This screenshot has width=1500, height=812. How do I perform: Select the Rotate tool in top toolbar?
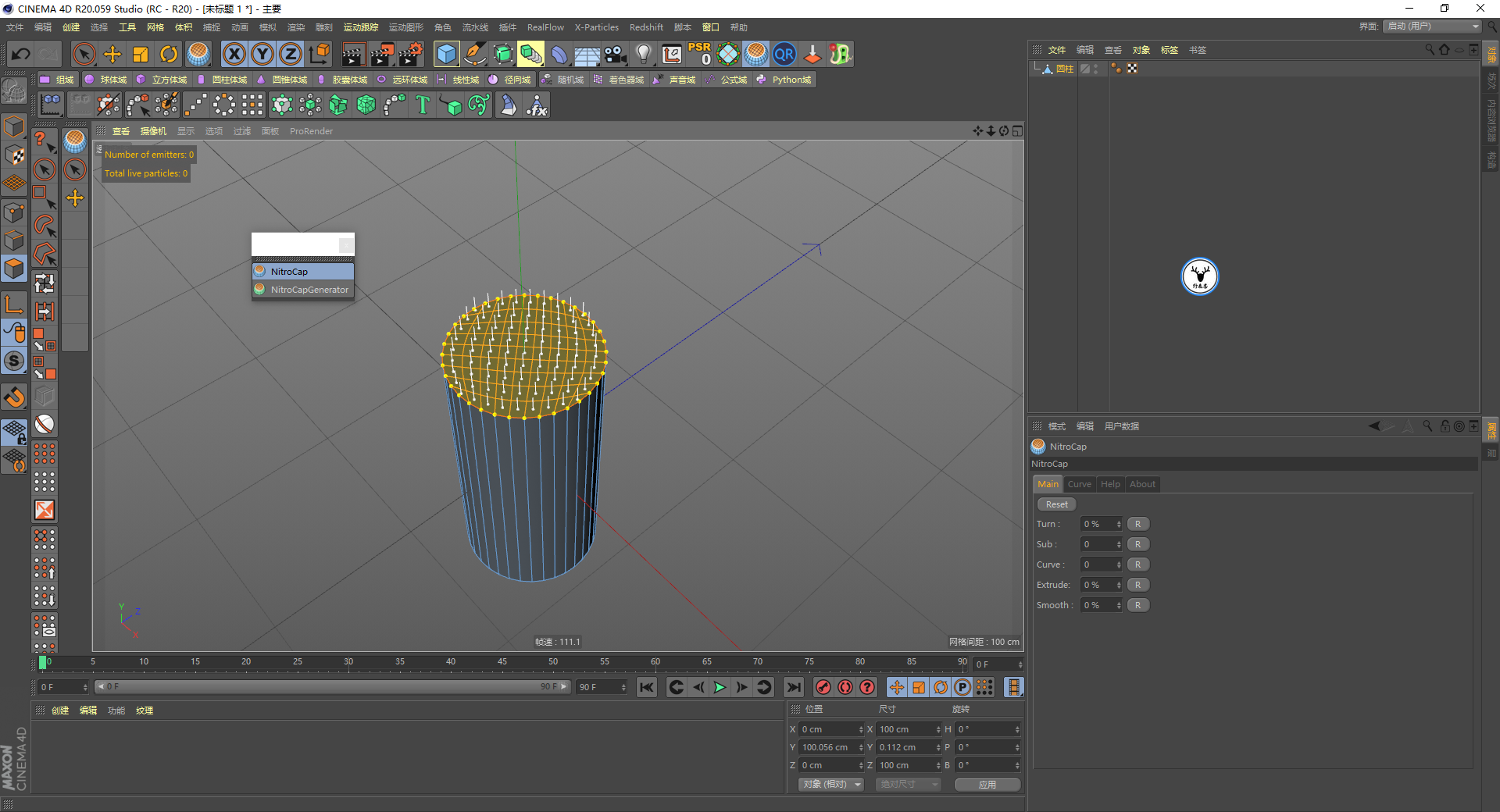169,54
